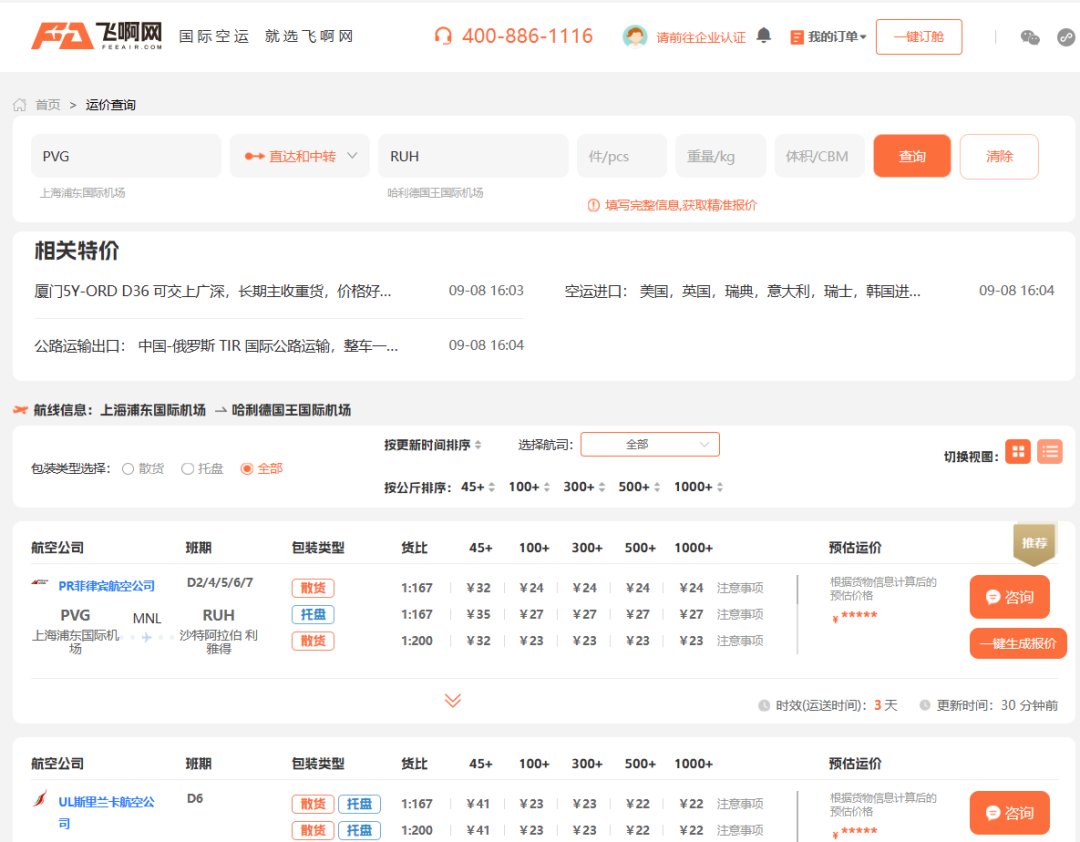
Task: Click the headset phone icon
Action: pyautogui.click(x=443, y=36)
